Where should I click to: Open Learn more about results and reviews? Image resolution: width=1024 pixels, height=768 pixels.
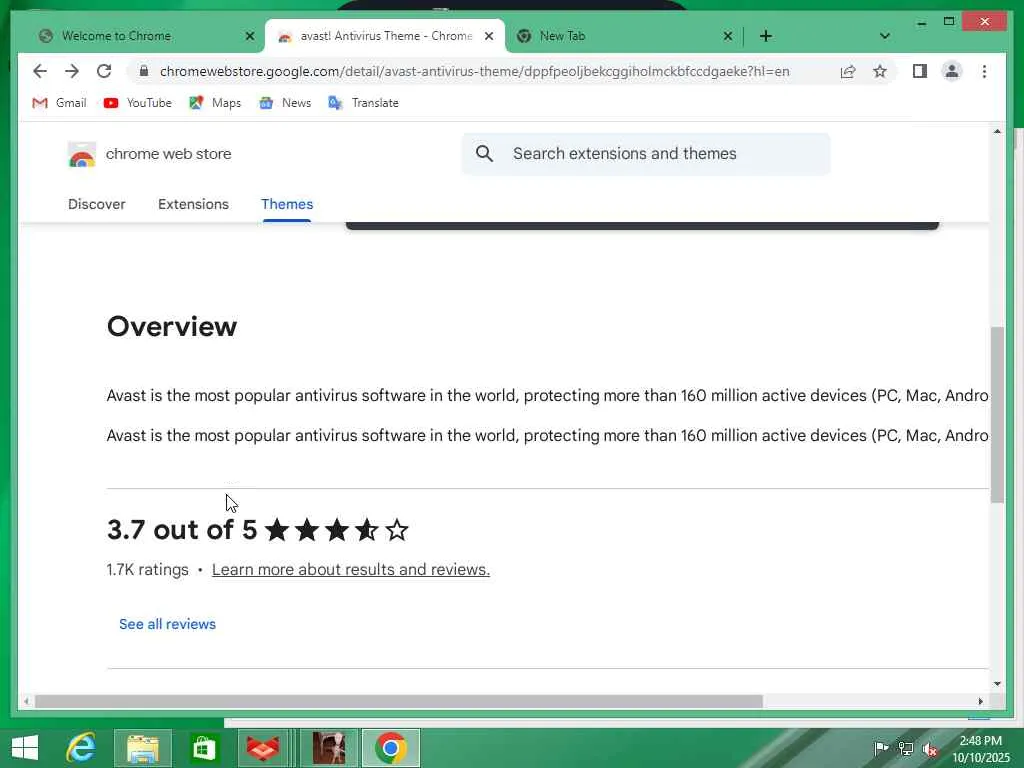(x=351, y=569)
